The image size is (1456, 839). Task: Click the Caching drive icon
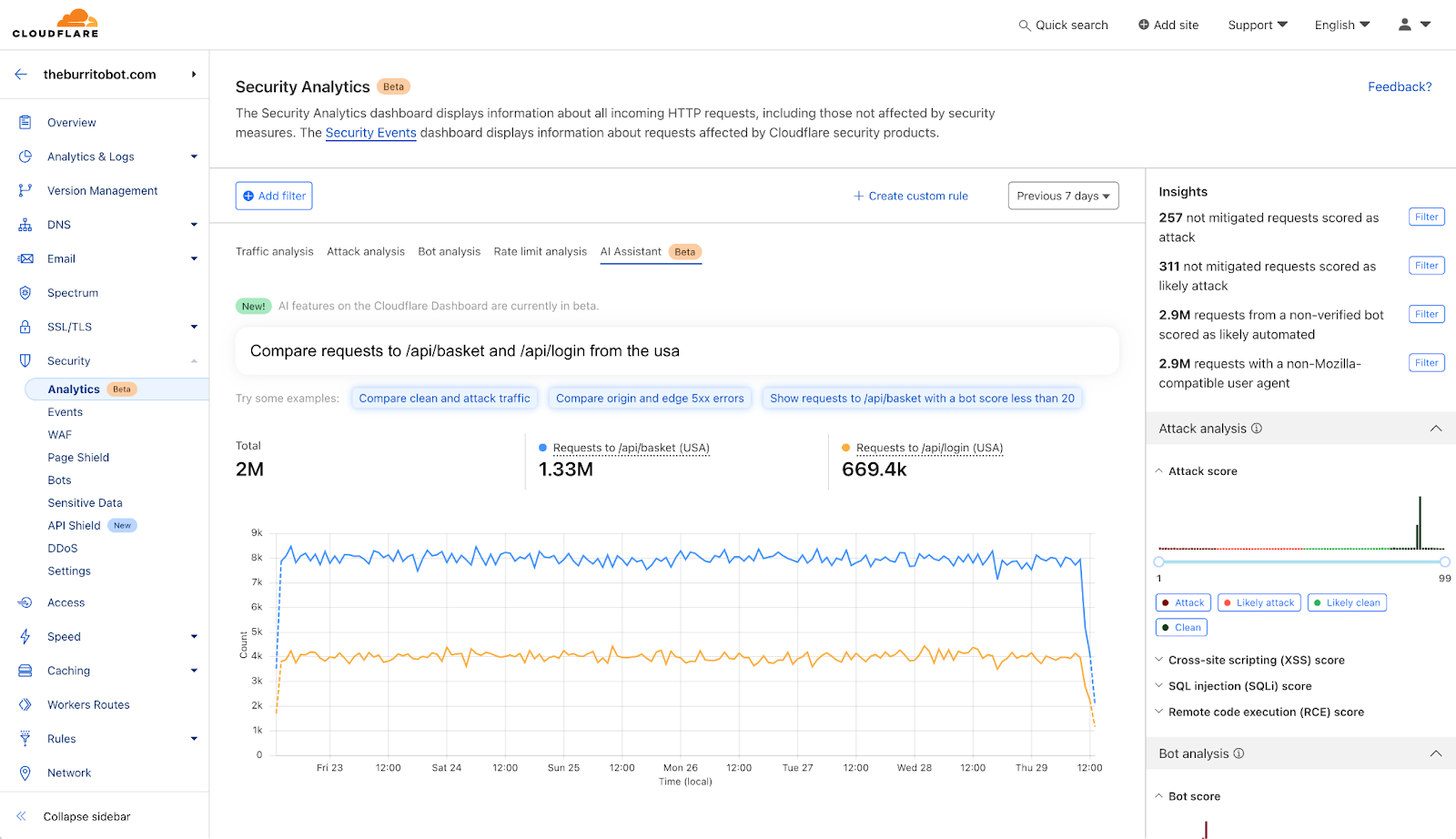pos(25,671)
